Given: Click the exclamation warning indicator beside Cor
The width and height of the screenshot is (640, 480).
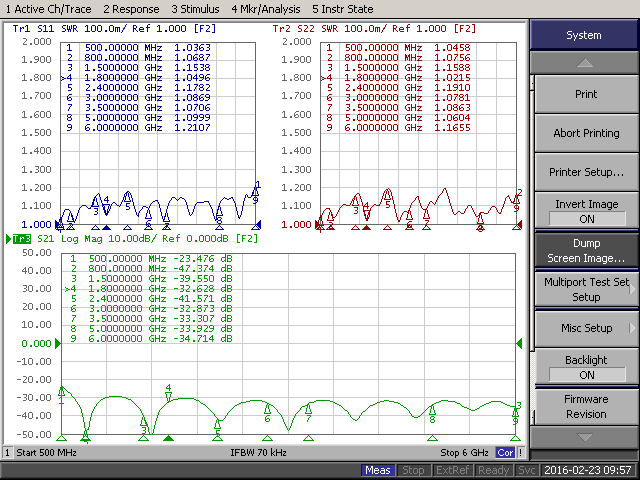Looking at the screenshot, I should (520, 453).
